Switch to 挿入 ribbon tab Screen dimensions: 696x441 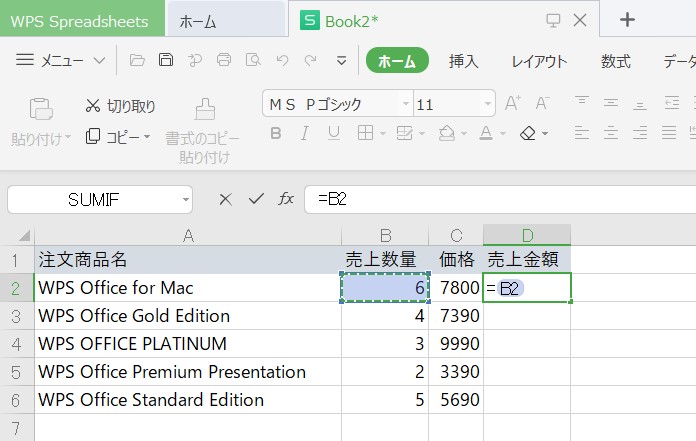coord(463,61)
